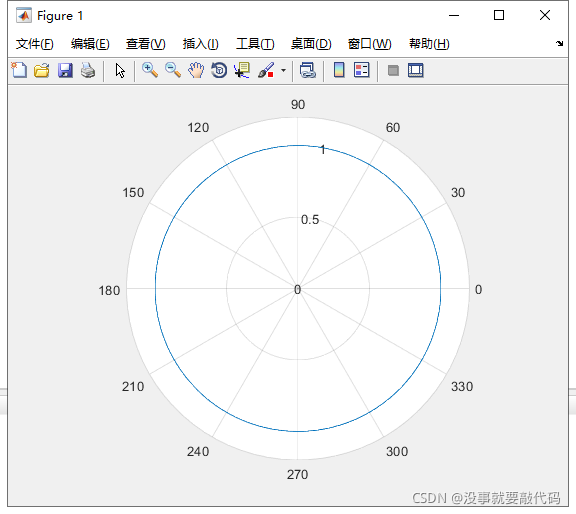Open the 编辑(E) menu
Image resolution: width=576 pixels, height=514 pixels.
tap(90, 44)
